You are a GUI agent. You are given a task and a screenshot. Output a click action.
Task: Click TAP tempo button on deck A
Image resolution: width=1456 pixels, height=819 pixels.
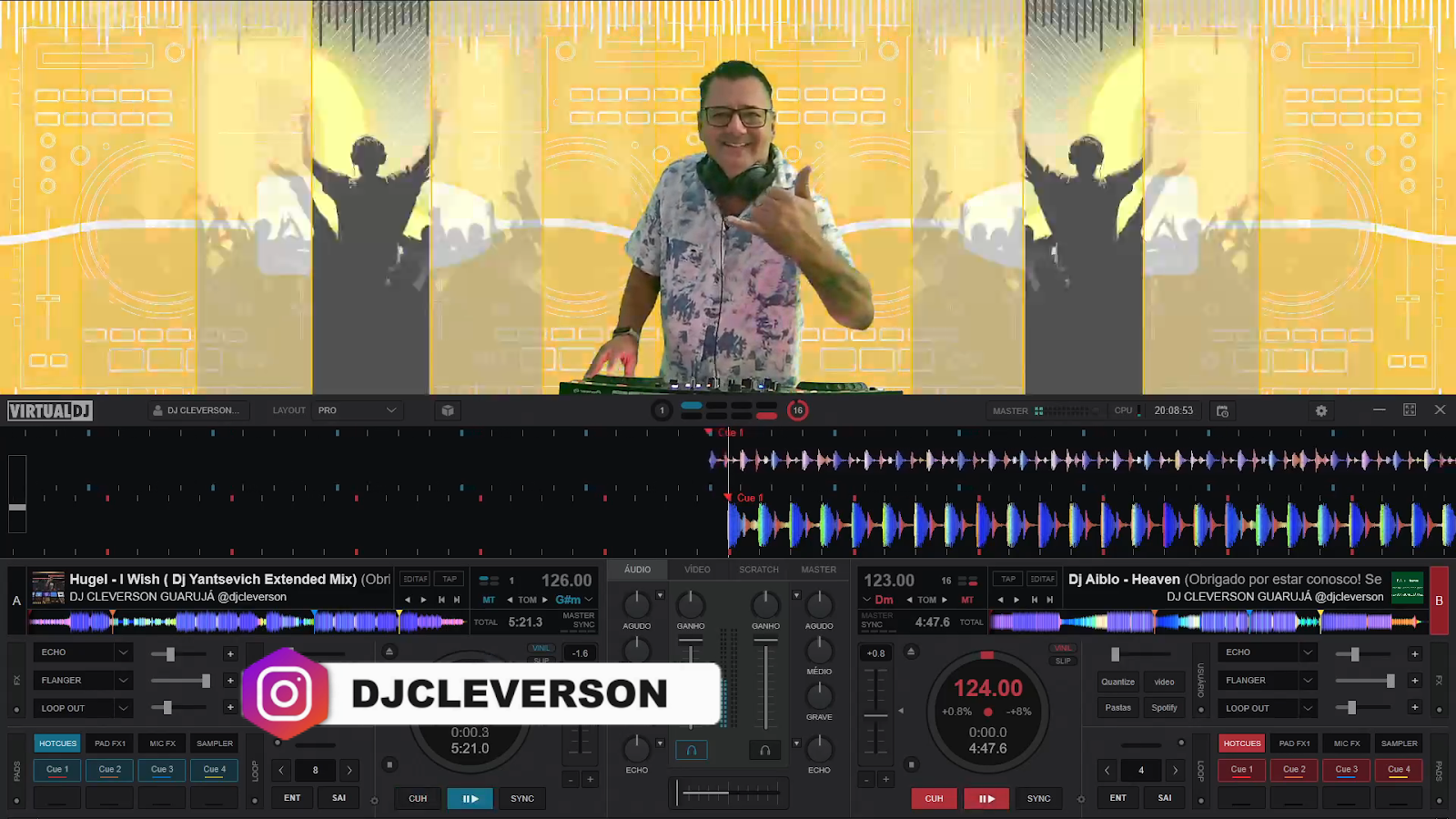[x=450, y=579]
